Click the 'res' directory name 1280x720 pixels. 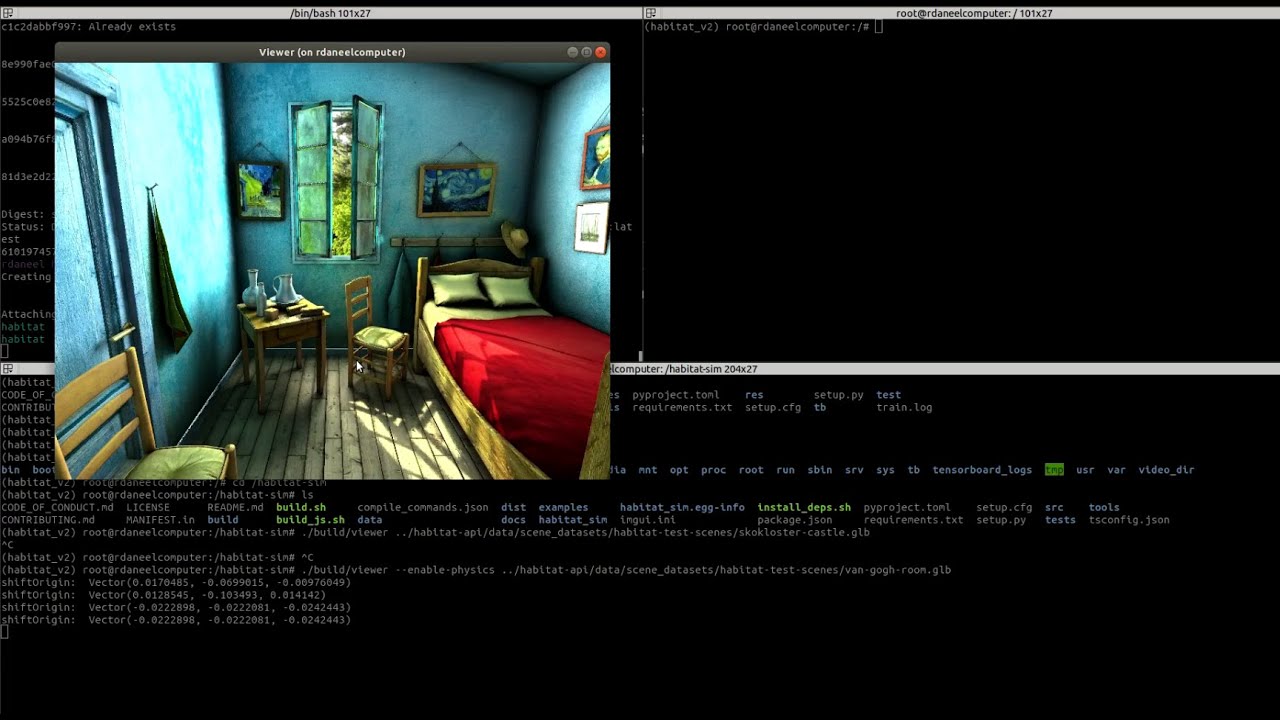pos(754,395)
